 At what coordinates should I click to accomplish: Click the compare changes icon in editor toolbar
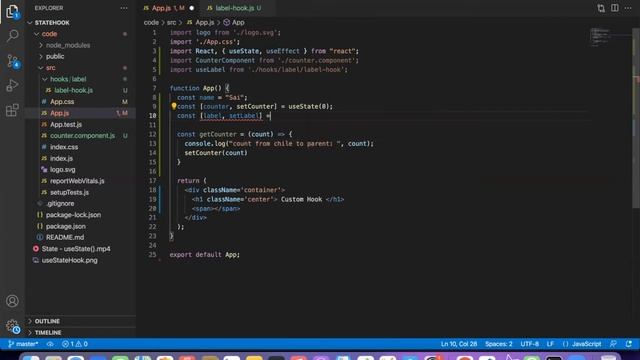(601, 8)
